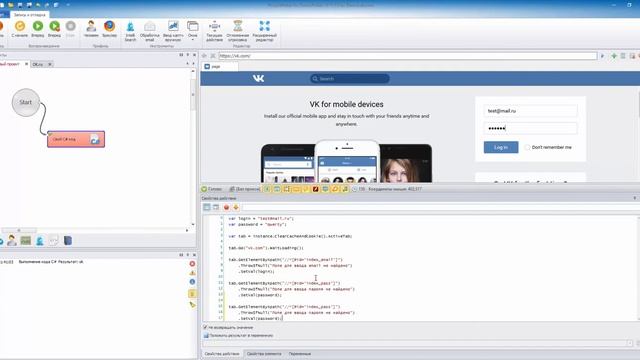This screenshot has width=640, height=360.
Task: Switch to the Свойства элемента bottom tab
Action: pyautogui.click(x=264, y=354)
